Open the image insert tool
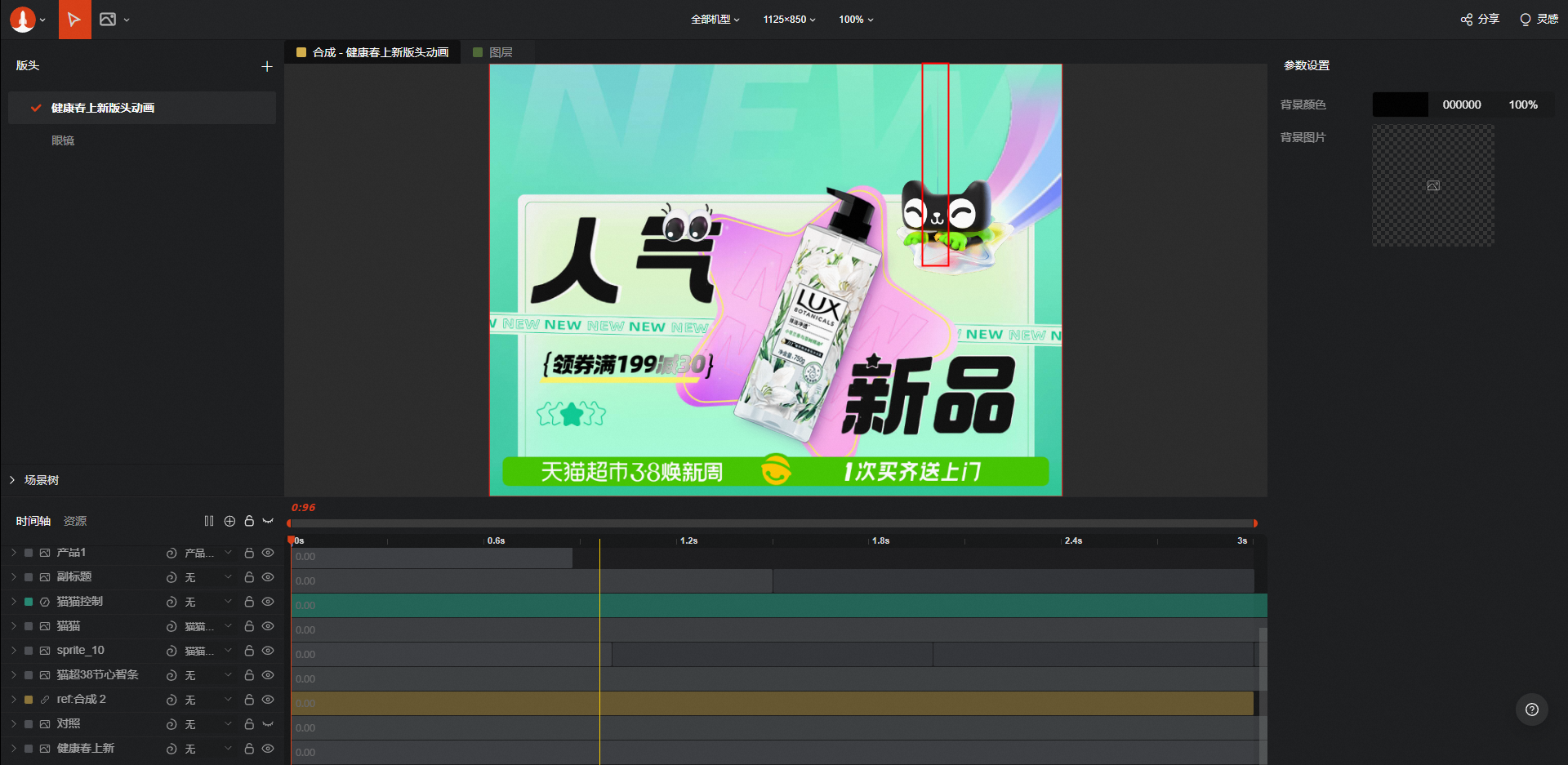 pos(107,20)
